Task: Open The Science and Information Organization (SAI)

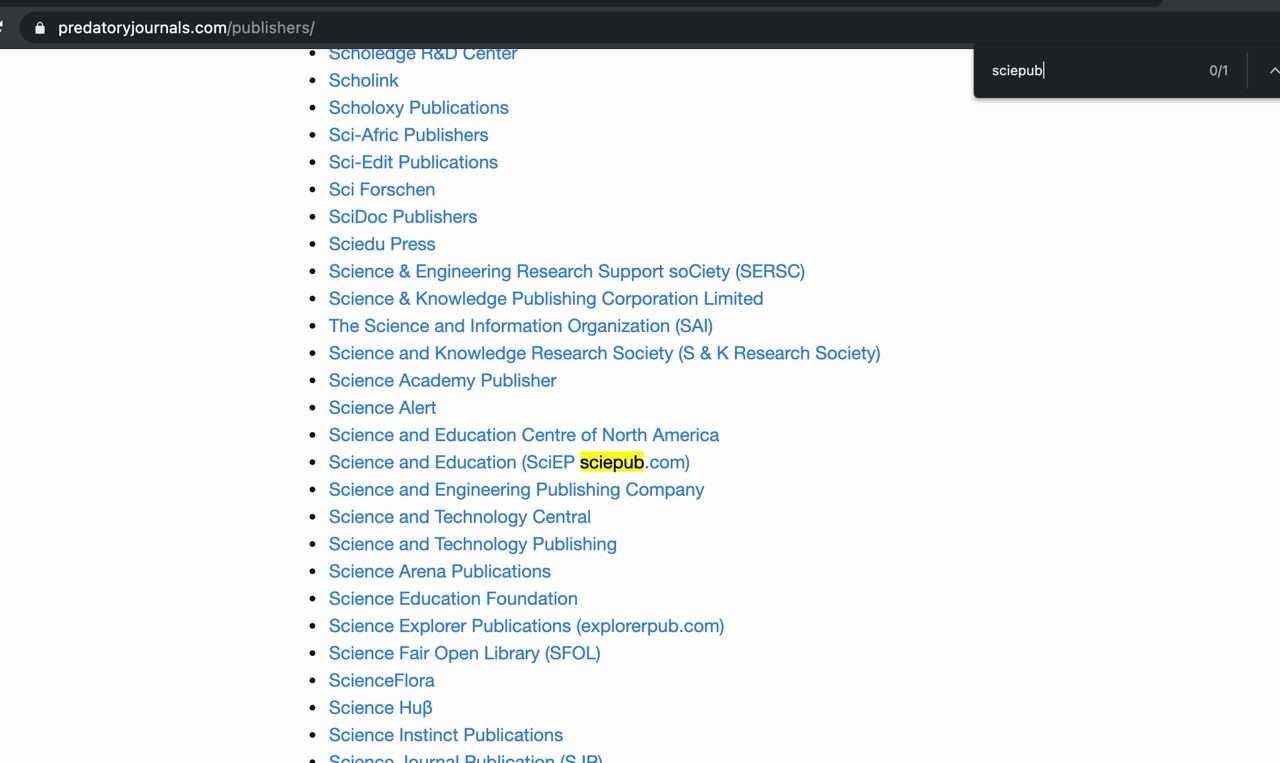Action: 521,325
